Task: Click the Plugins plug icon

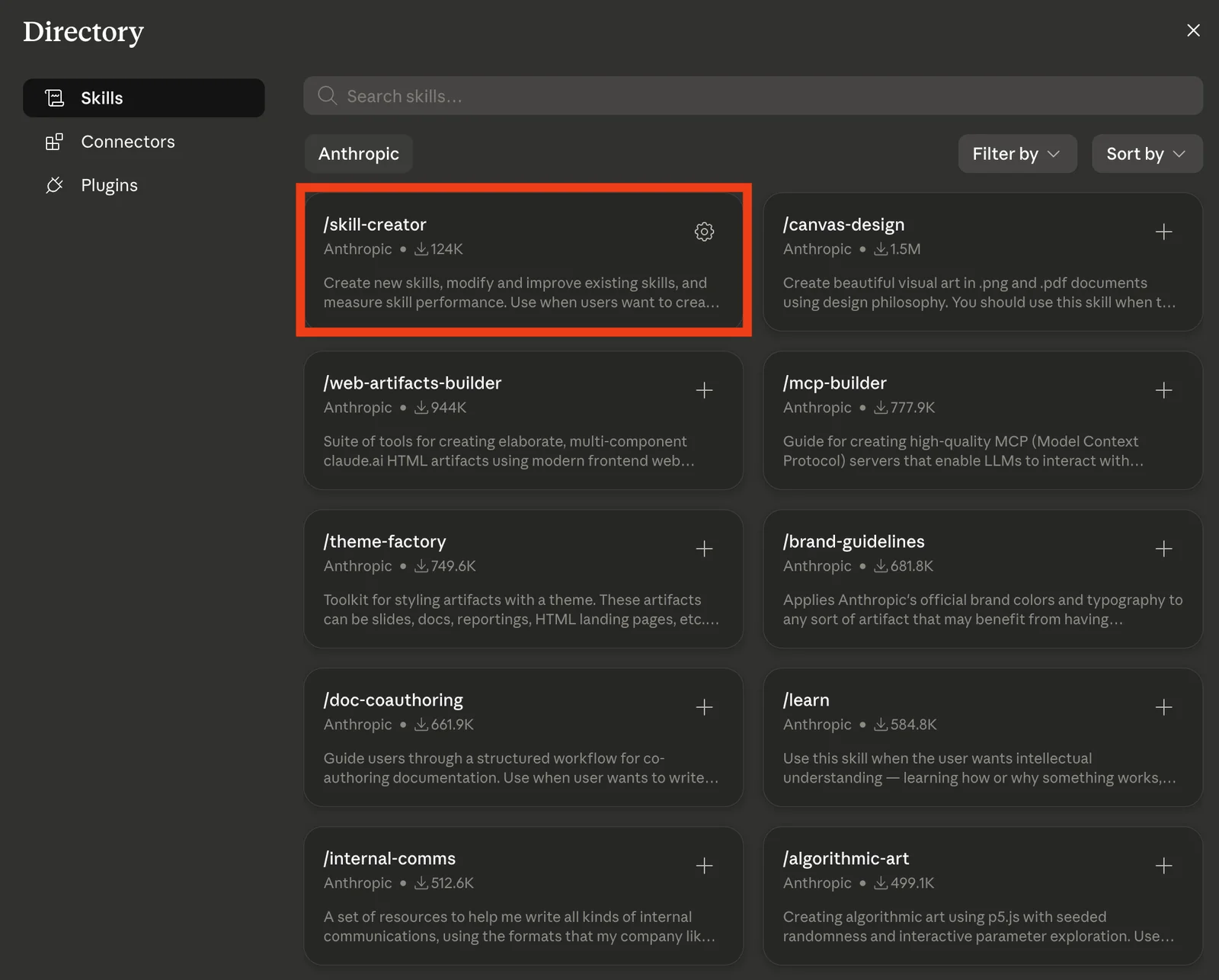Action: point(54,185)
